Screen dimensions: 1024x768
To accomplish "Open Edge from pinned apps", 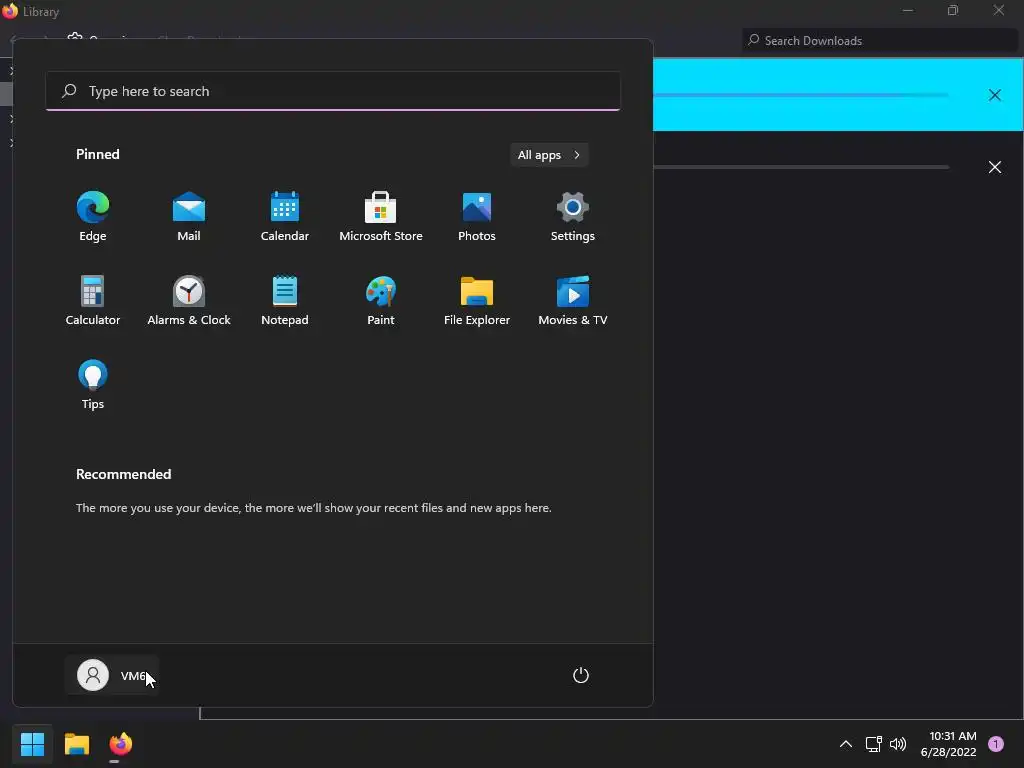I will tap(93, 217).
